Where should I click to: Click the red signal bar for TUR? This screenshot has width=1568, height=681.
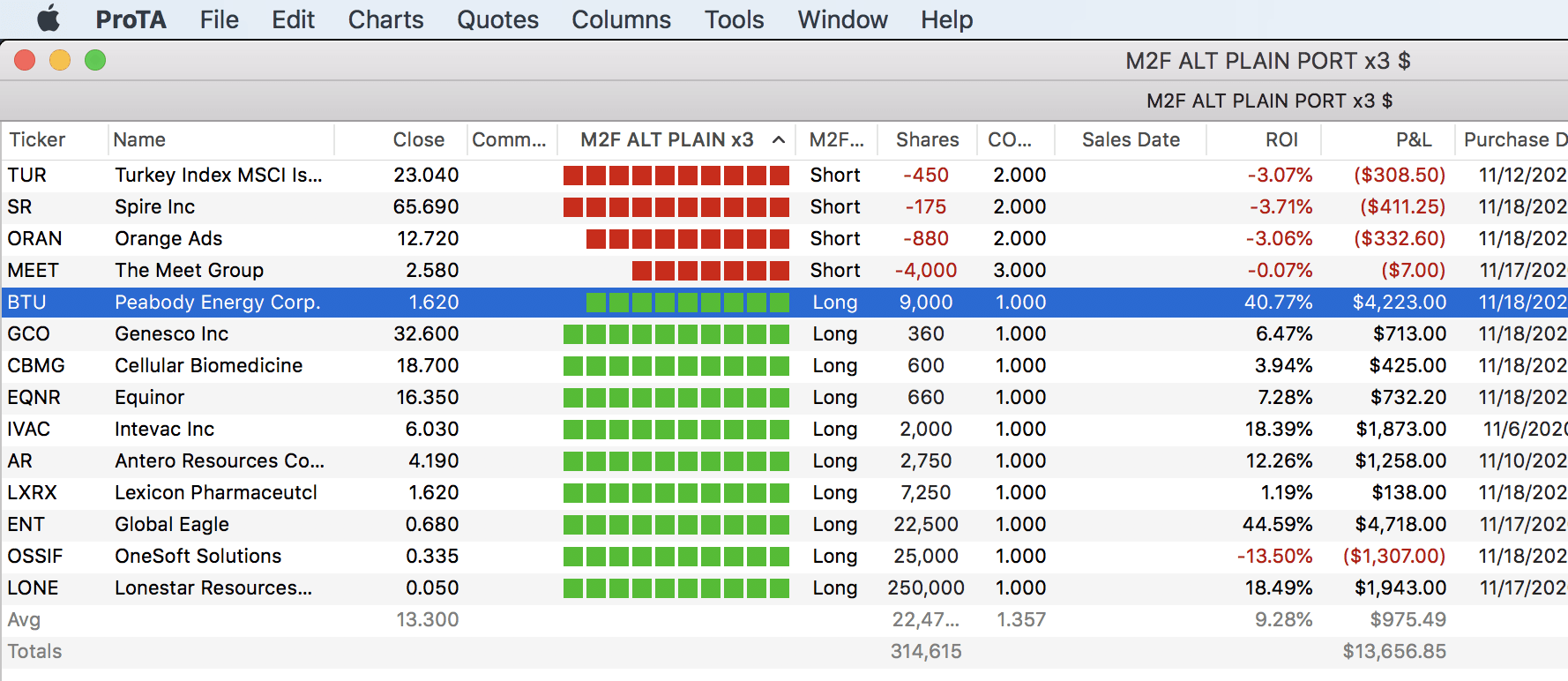(676, 175)
